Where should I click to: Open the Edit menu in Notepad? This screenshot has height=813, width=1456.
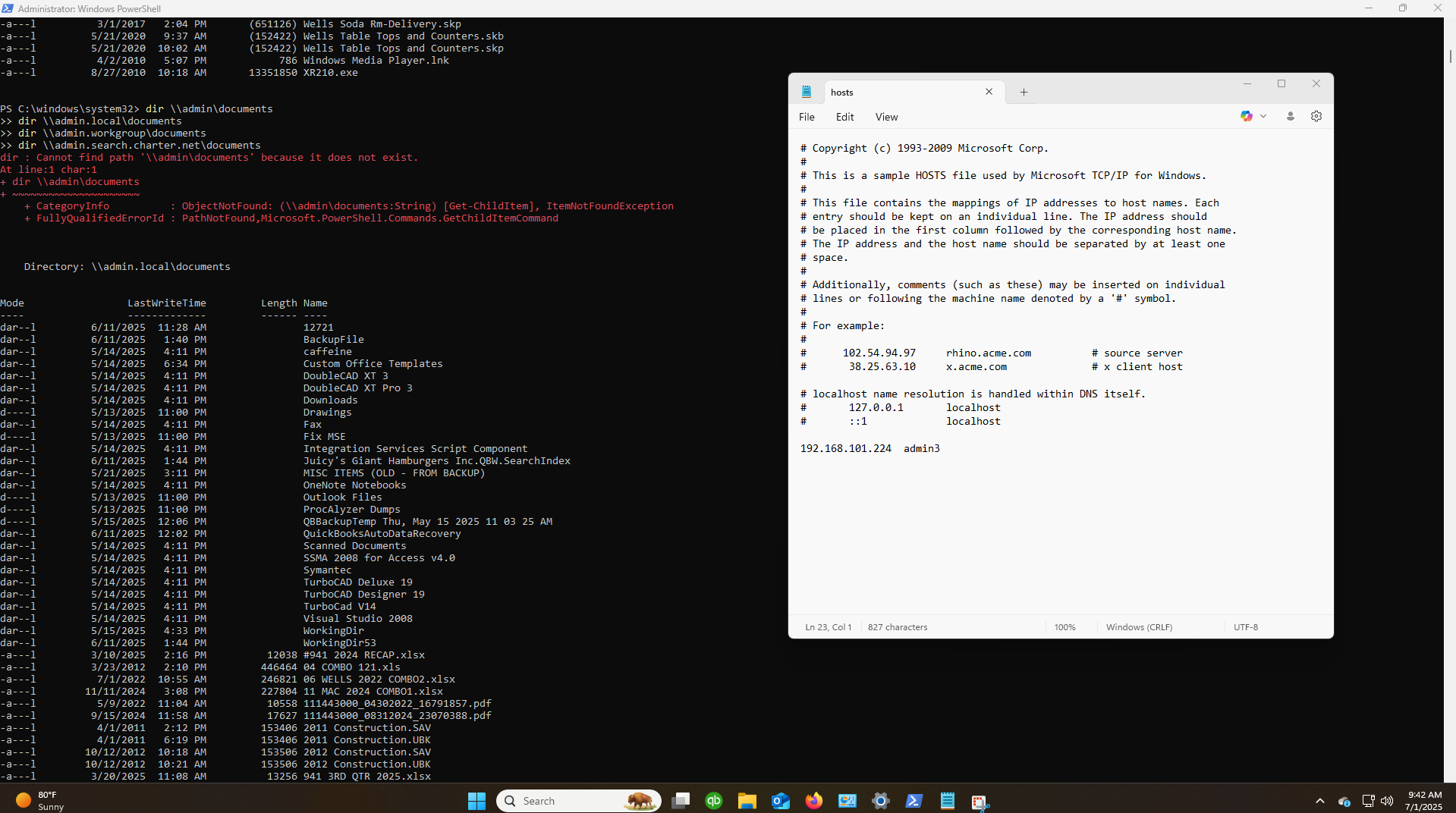tap(844, 117)
